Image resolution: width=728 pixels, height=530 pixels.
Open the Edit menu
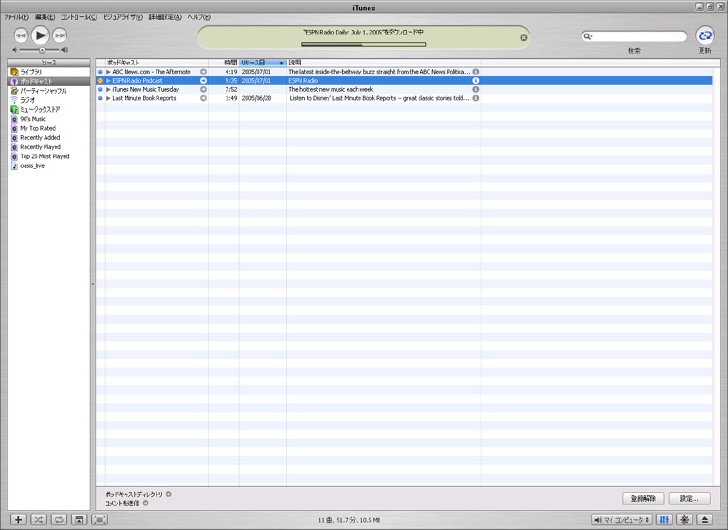click(x=45, y=17)
